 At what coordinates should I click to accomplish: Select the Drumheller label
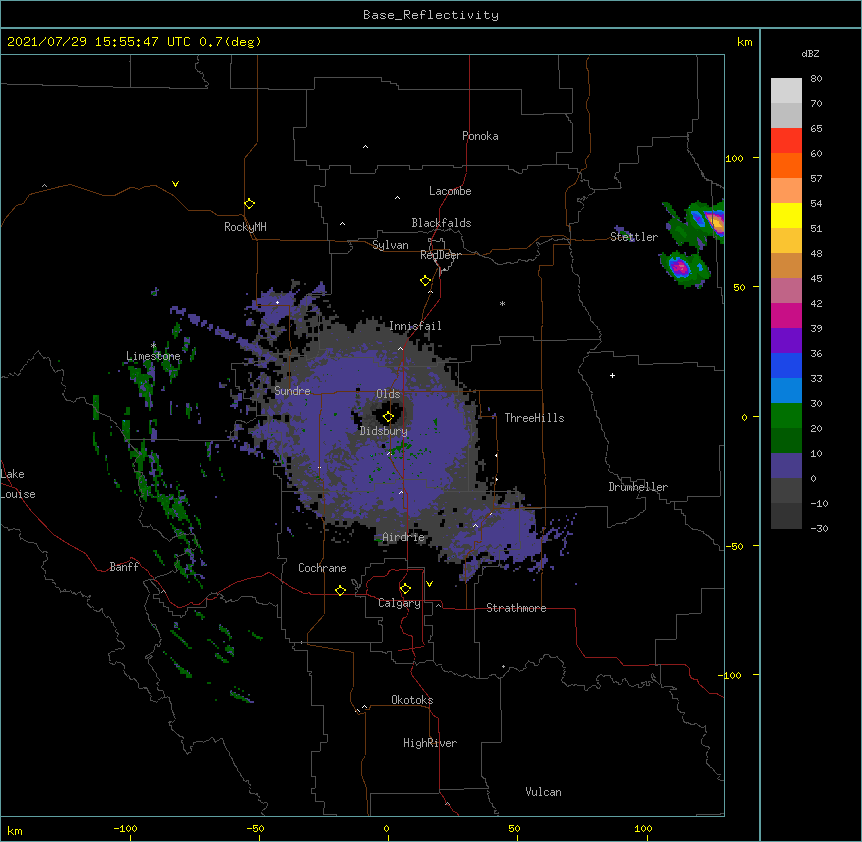pyautogui.click(x=638, y=487)
